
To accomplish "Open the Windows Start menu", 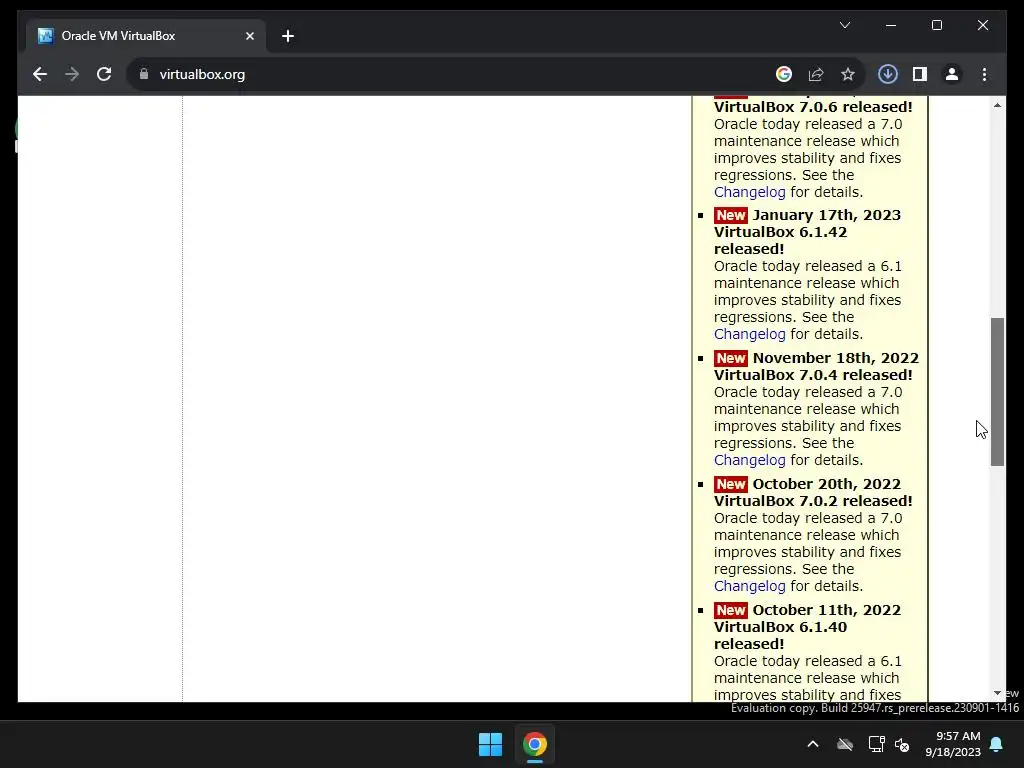I will point(490,744).
